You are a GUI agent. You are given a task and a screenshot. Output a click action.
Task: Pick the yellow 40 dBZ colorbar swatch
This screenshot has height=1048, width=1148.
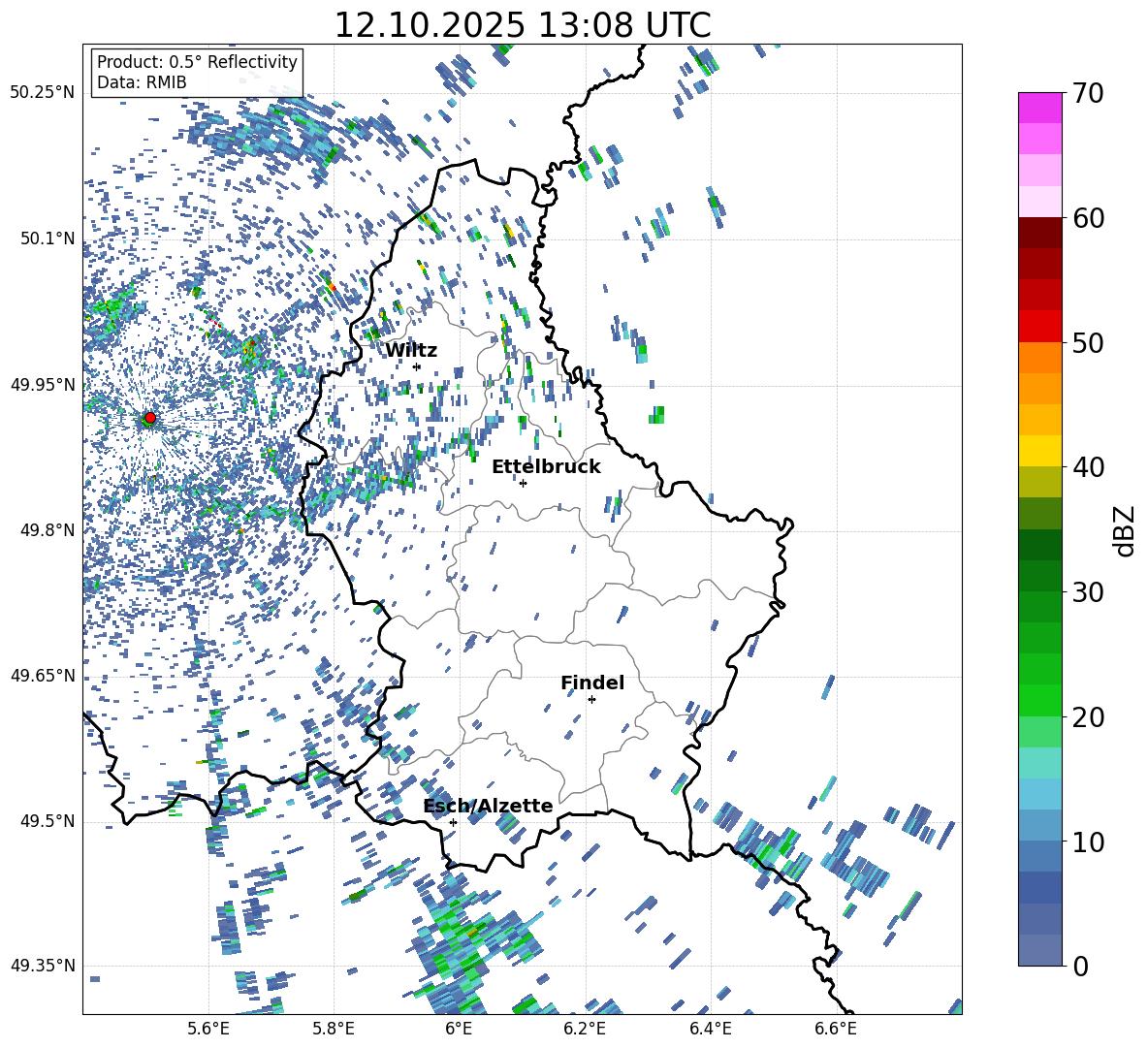[1040, 451]
